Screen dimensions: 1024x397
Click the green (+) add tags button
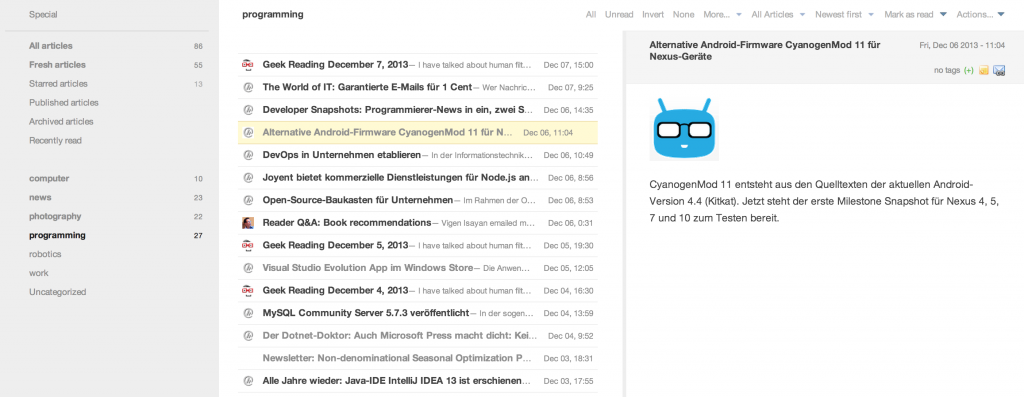tap(968, 71)
